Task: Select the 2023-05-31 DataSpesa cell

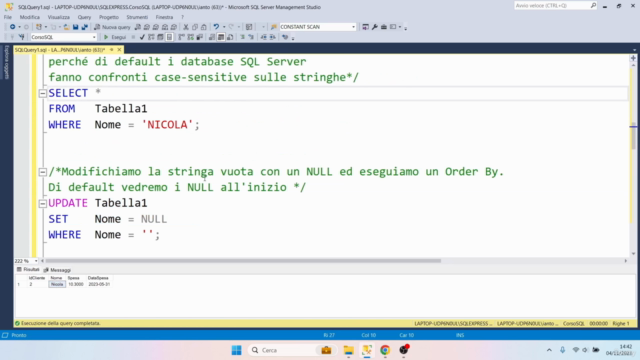Action: tap(99, 284)
